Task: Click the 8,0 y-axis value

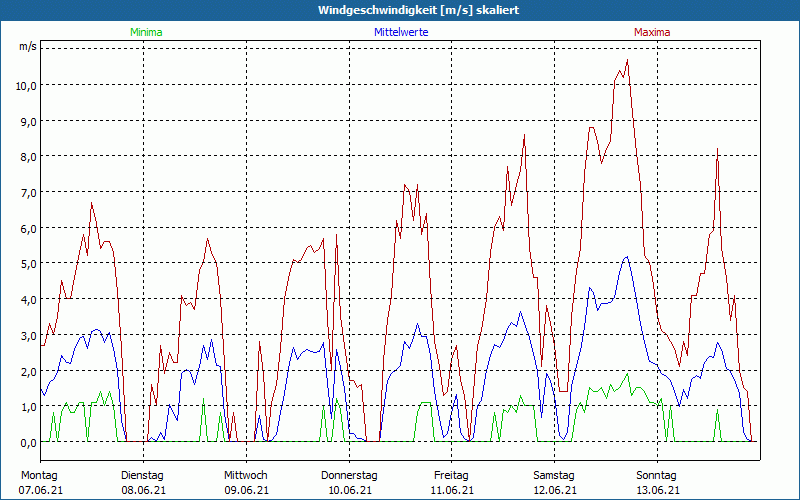Action: point(29,157)
